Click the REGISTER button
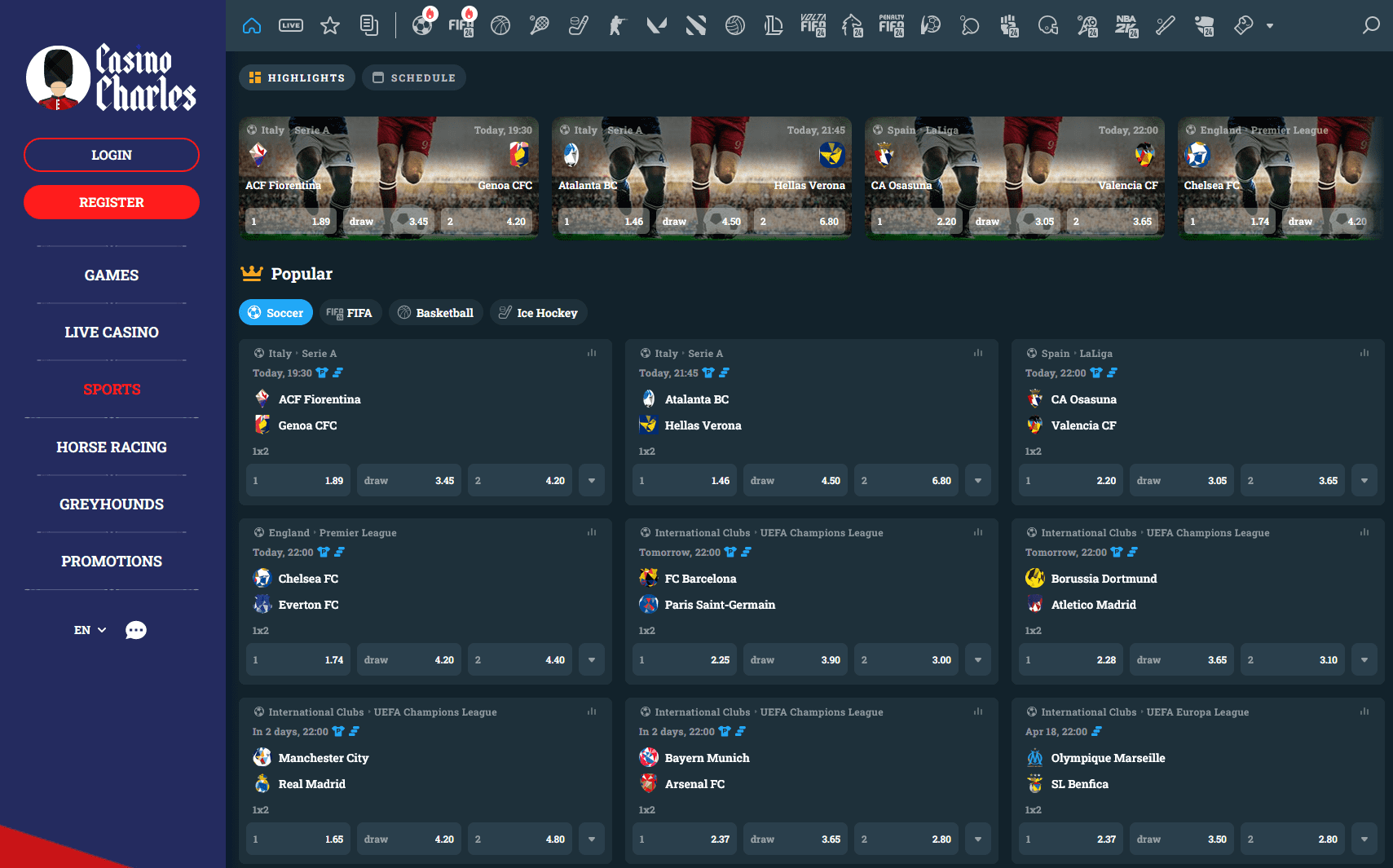The height and width of the screenshot is (868, 1393). (112, 202)
